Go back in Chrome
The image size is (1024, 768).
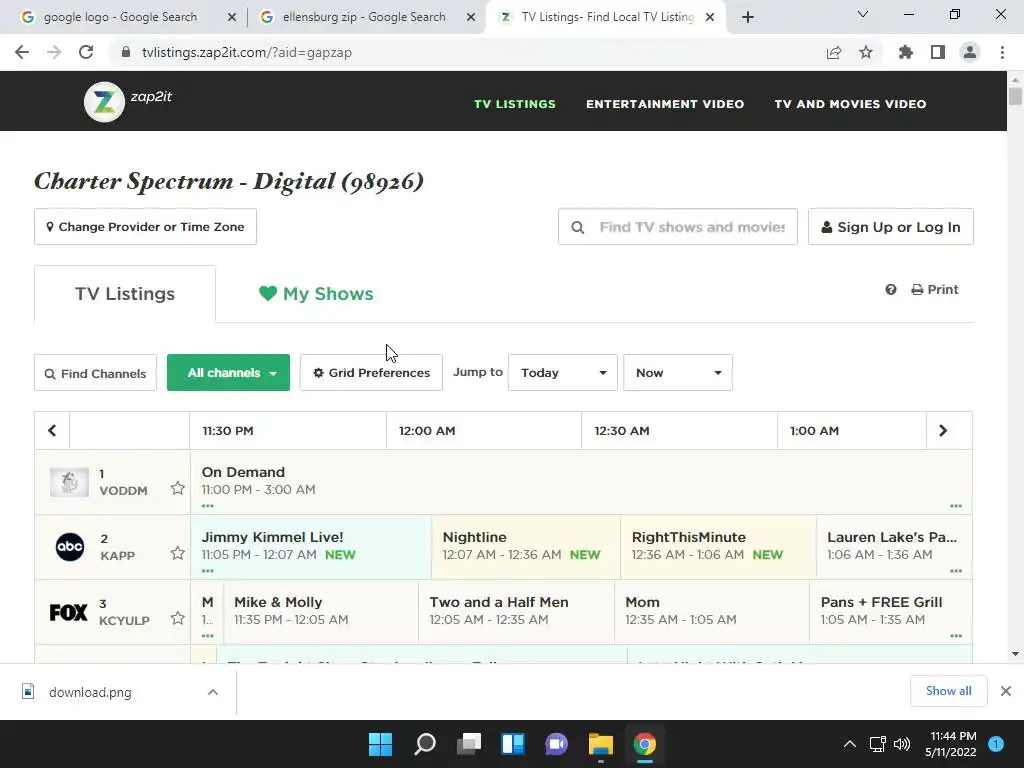pyautogui.click(x=22, y=52)
